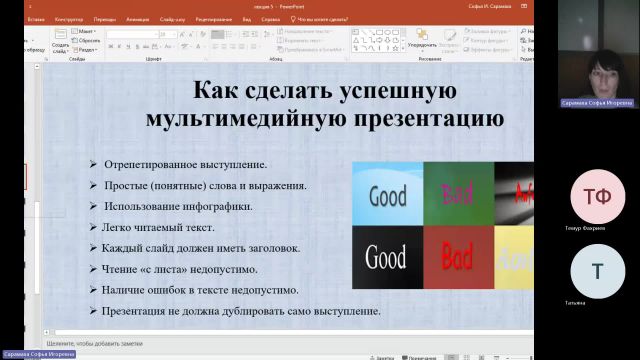Center text in paragraph group

tap(224, 47)
